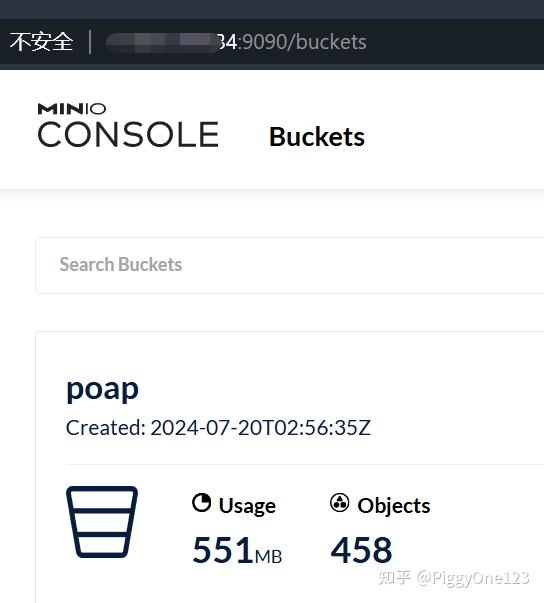Click the :9090/buckets URL in address bar
The height and width of the screenshot is (603, 544).
pyautogui.click(x=302, y=42)
